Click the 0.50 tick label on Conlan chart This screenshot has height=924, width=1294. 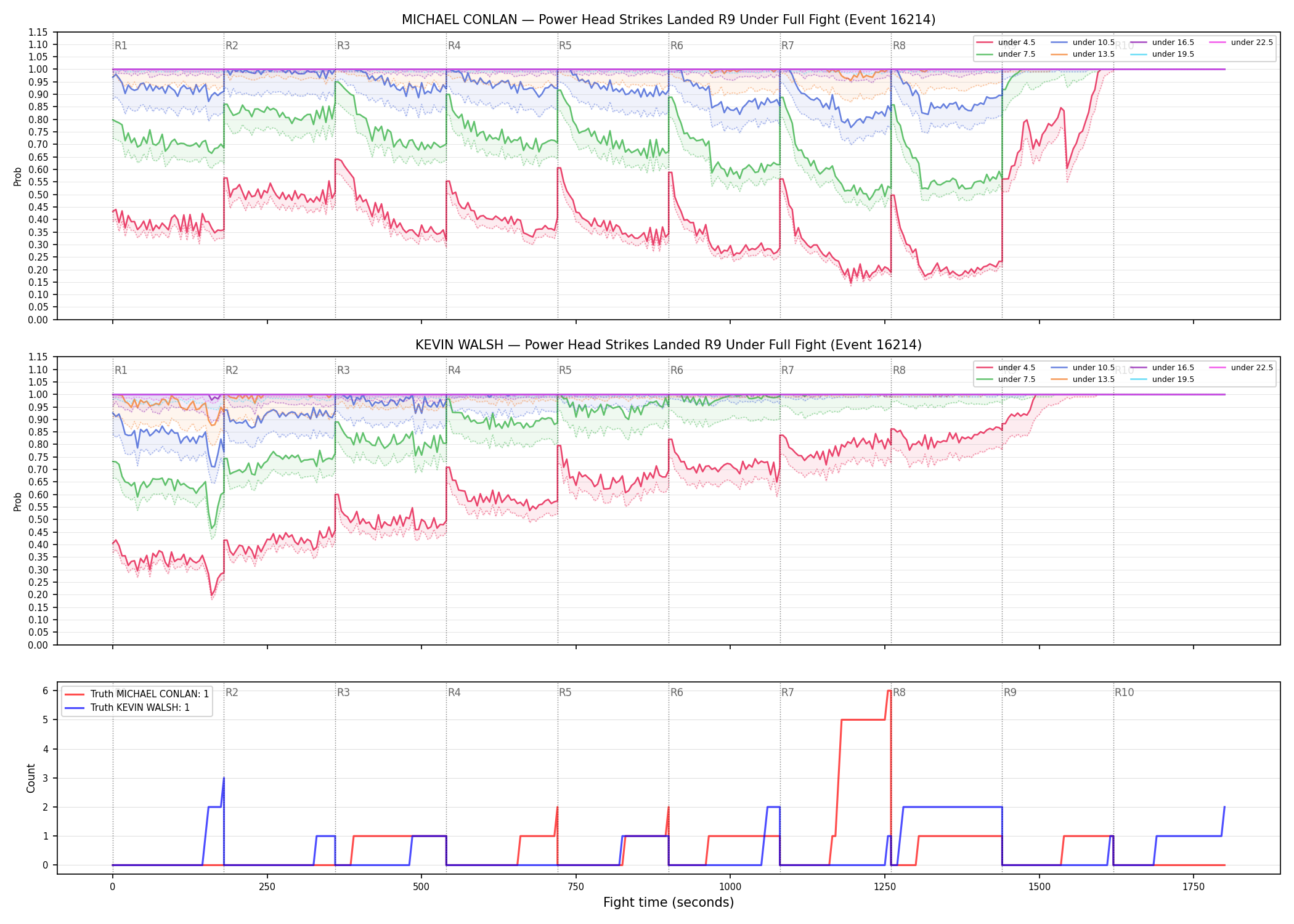tap(38, 195)
